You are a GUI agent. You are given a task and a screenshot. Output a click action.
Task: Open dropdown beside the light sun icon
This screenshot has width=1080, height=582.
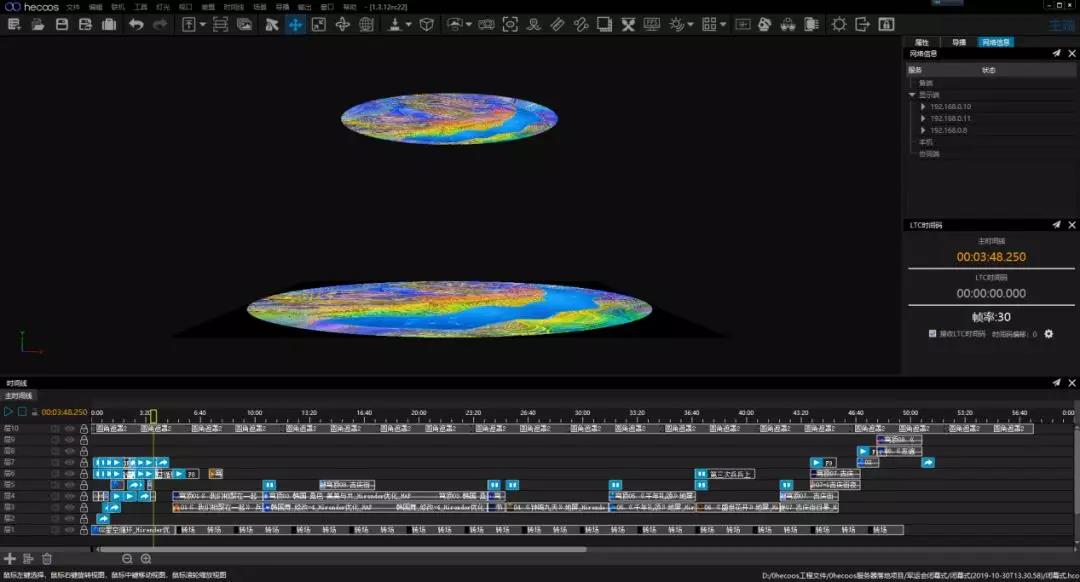[x=690, y=25]
